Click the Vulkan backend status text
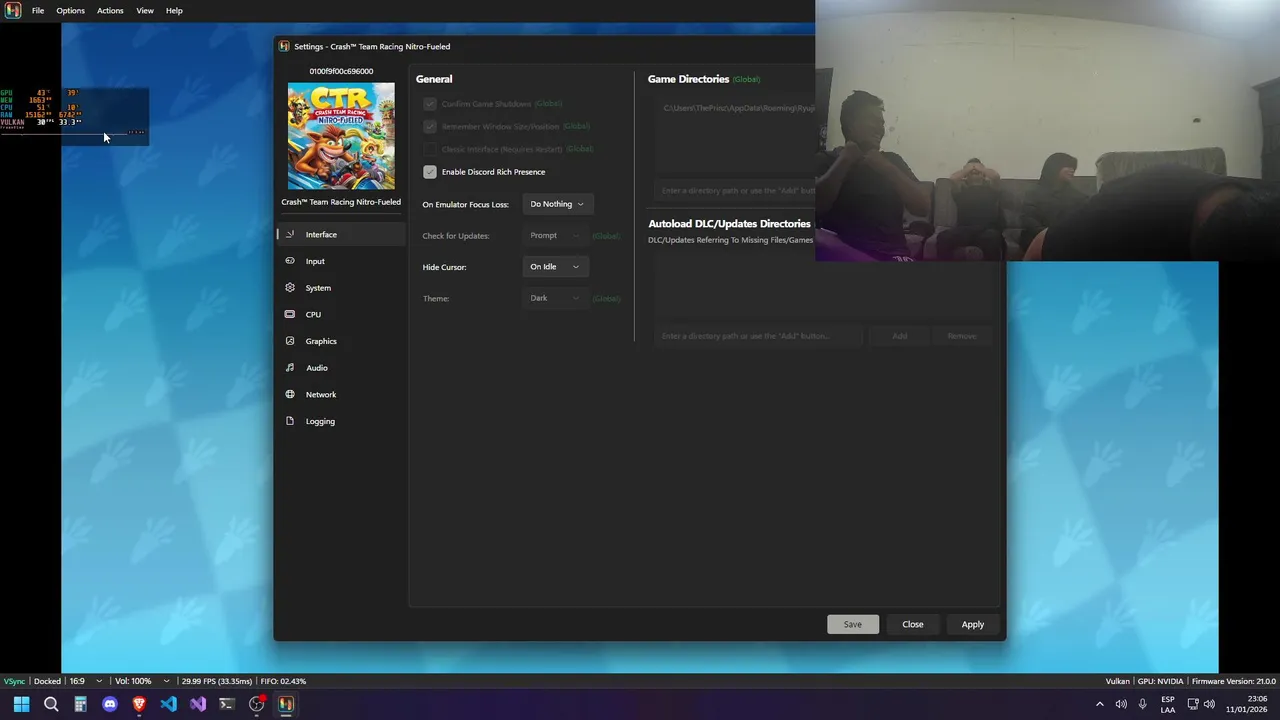1280x720 pixels. [x=1118, y=681]
